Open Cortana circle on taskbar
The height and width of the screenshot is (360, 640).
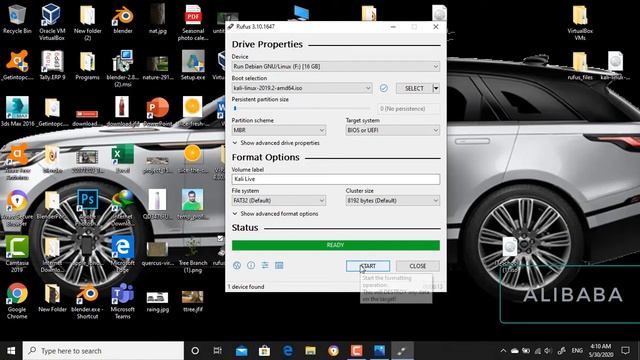(195, 351)
